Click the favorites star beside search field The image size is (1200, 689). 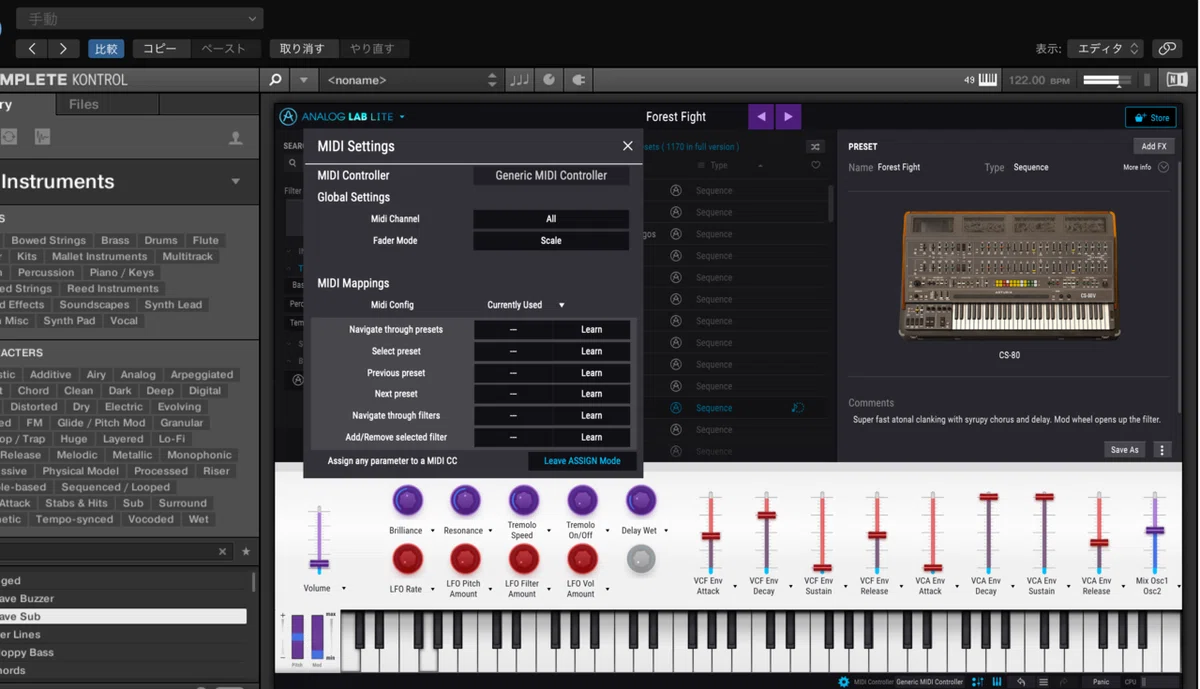point(246,552)
